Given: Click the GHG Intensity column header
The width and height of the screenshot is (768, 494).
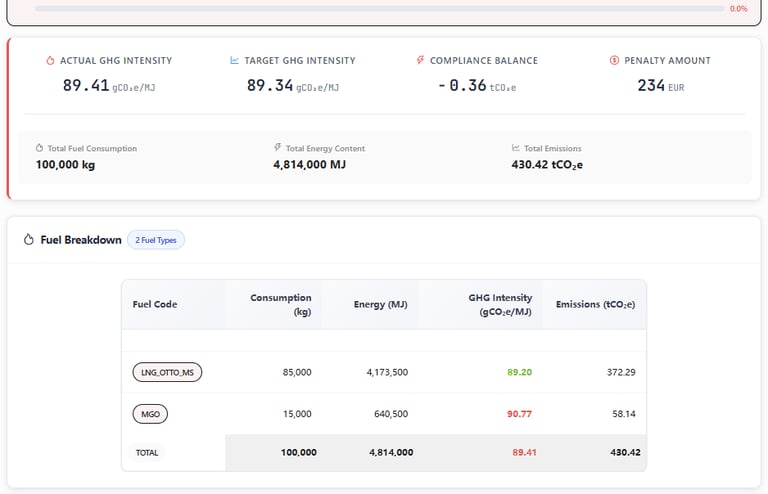Looking at the screenshot, I should coord(500,304).
